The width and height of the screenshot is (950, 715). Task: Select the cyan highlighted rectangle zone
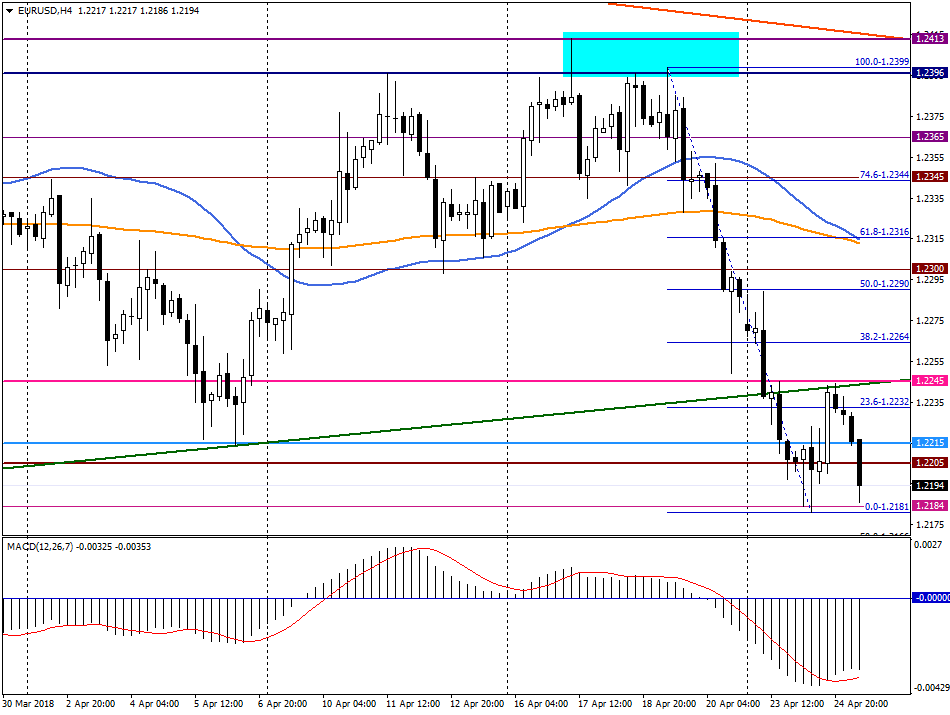[x=651, y=55]
